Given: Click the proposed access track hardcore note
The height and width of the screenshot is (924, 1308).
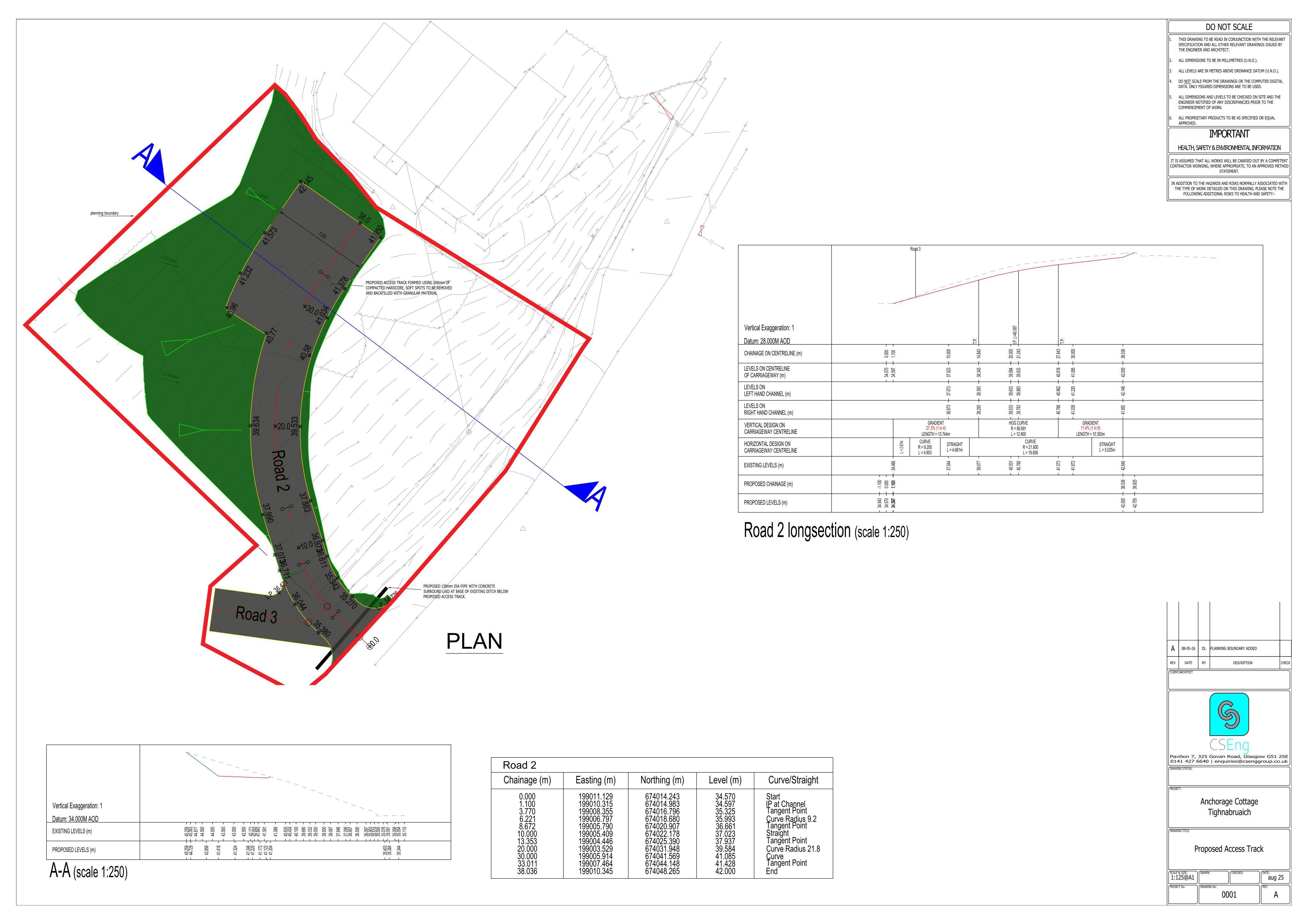Looking at the screenshot, I should pyautogui.click(x=408, y=288).
